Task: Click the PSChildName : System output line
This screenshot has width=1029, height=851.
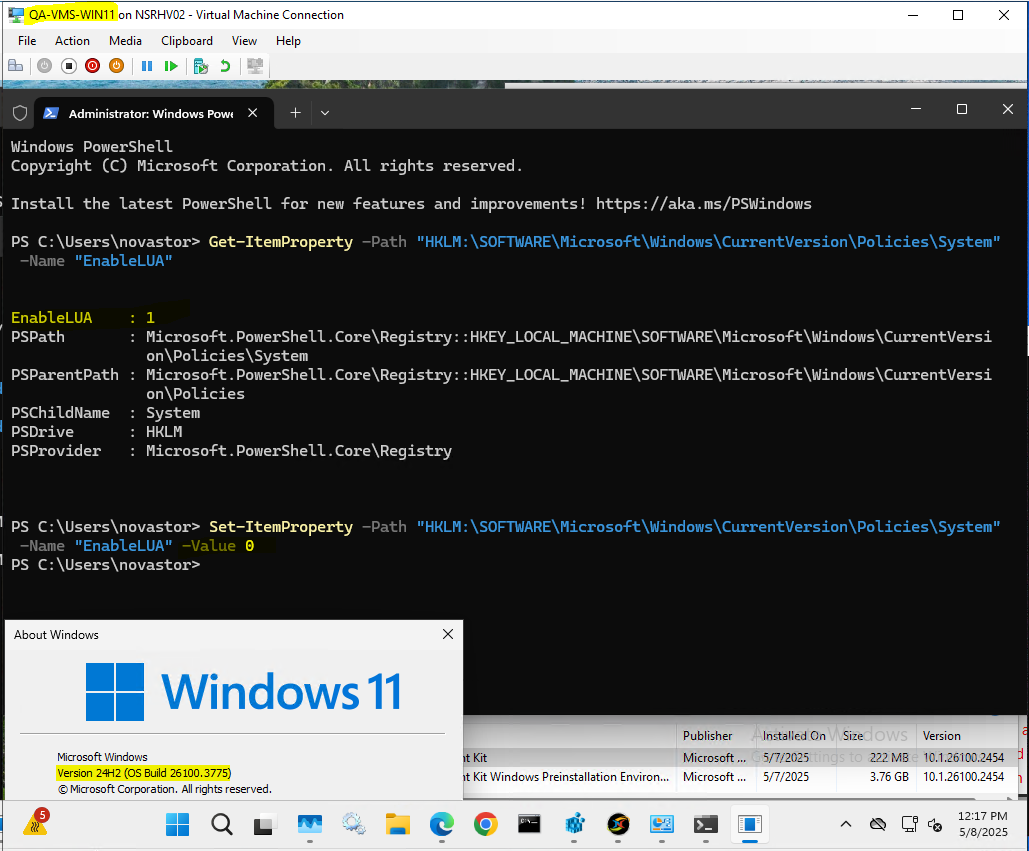Action: 105,413
